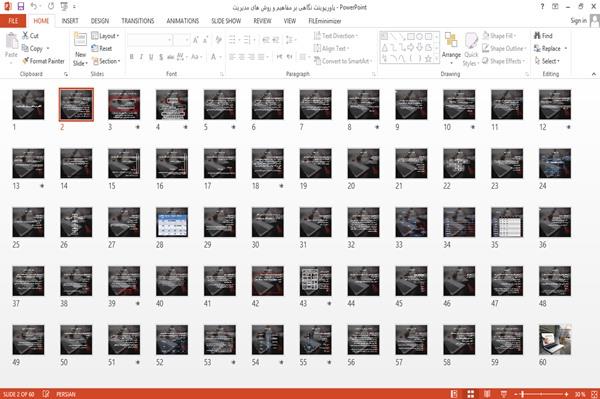Undo the last action
Image resolution: width=600 pixels, height=399 pixels.
click(x=34, y=7)
